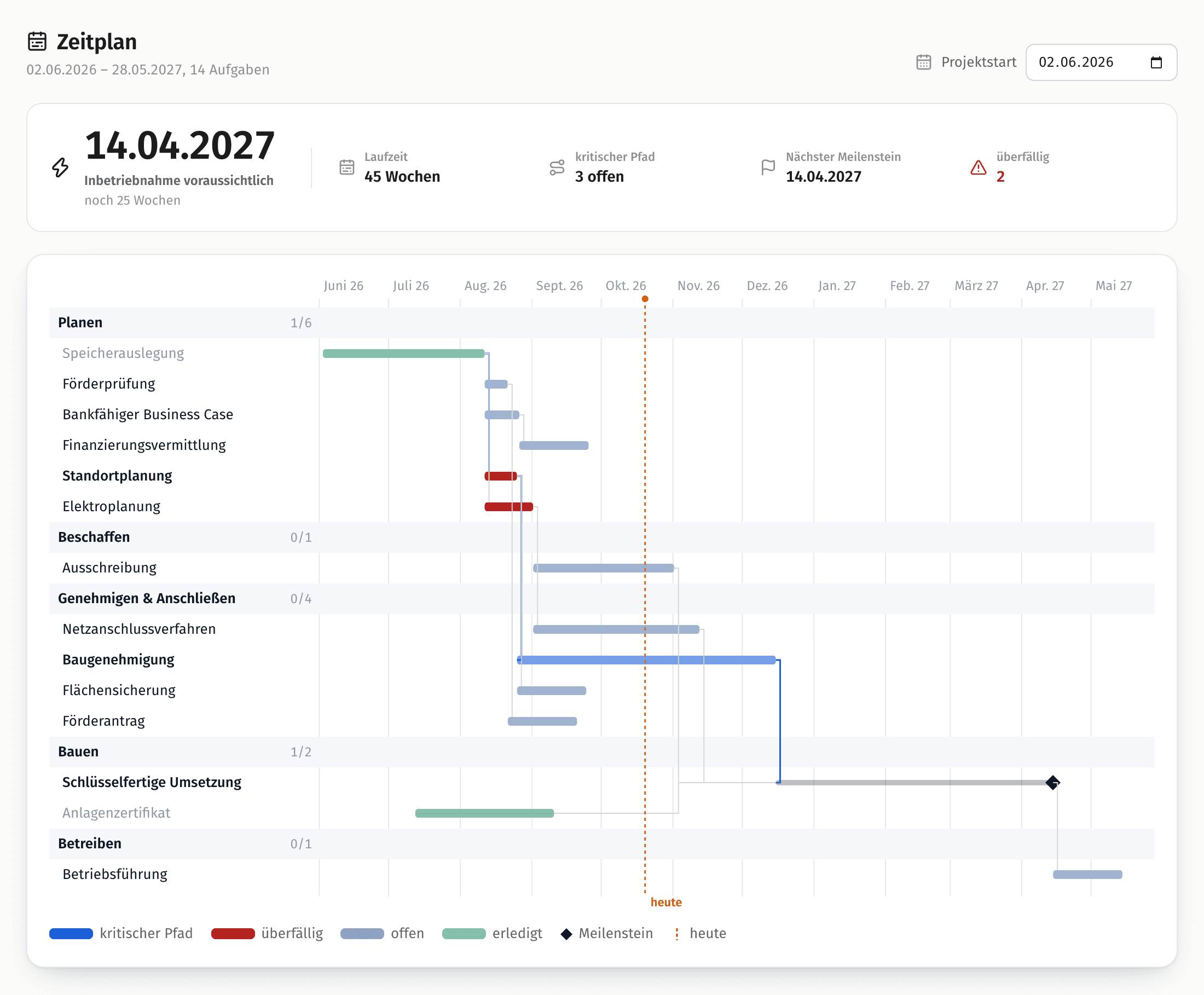Click the Meilenstein diamond legend icon

[566, 934]
